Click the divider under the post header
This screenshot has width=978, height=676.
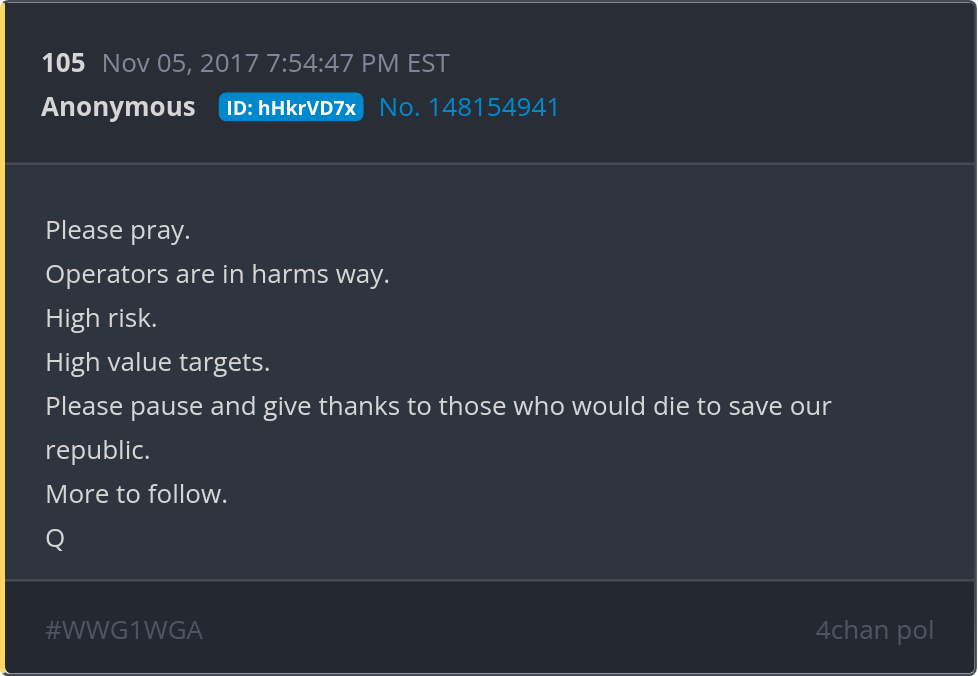pos(490,164)
